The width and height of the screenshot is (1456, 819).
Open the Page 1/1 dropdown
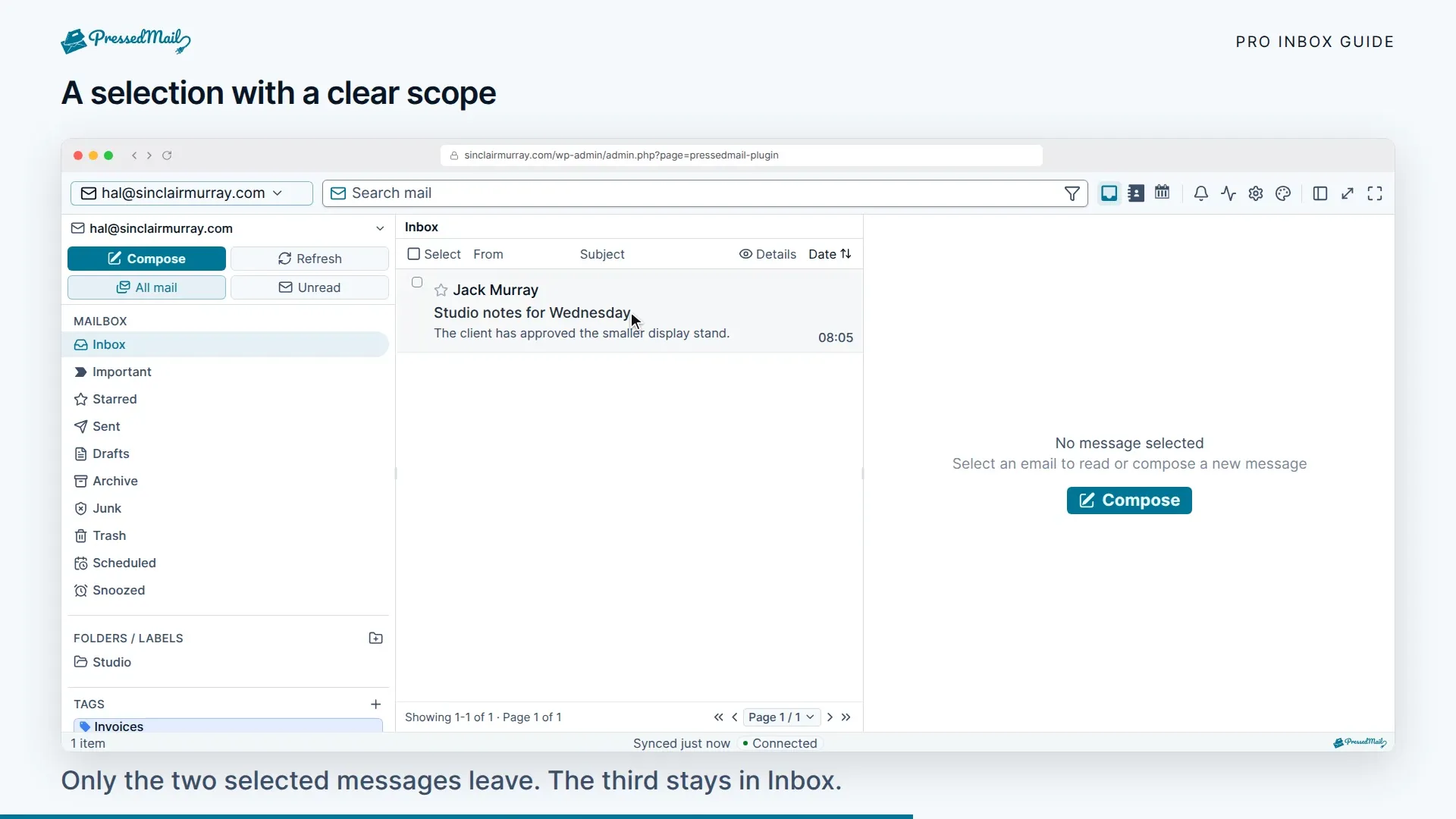pos(781,717)
